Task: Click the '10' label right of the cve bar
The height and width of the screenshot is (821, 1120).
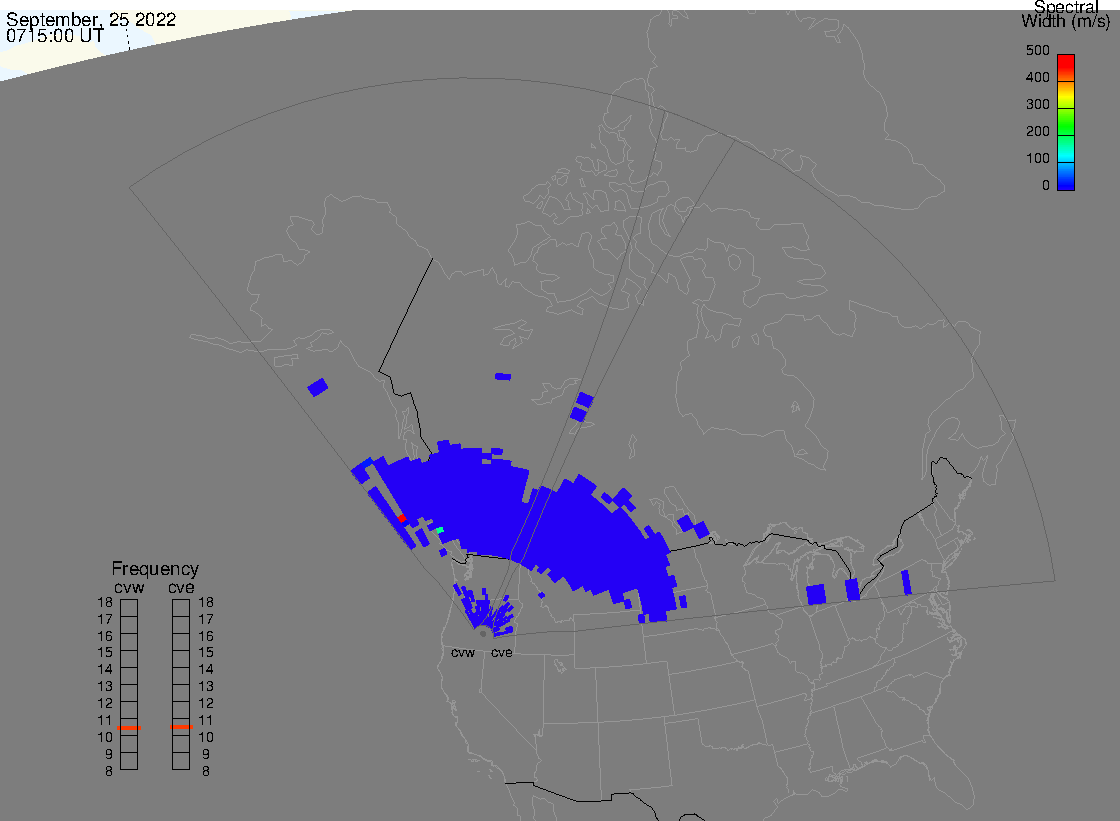Action: click(x=206, y=737)
